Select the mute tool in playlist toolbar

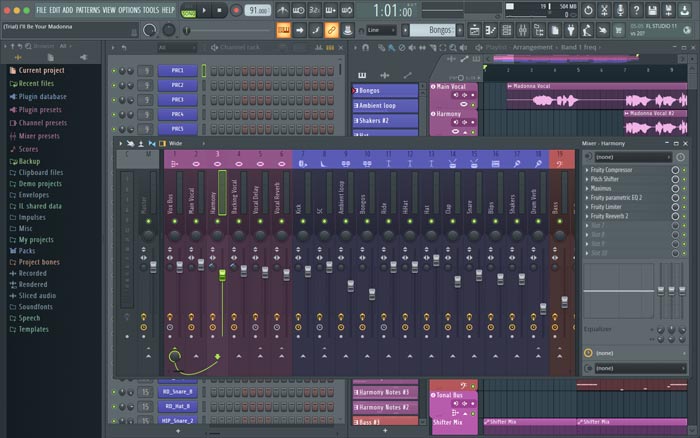412,47
